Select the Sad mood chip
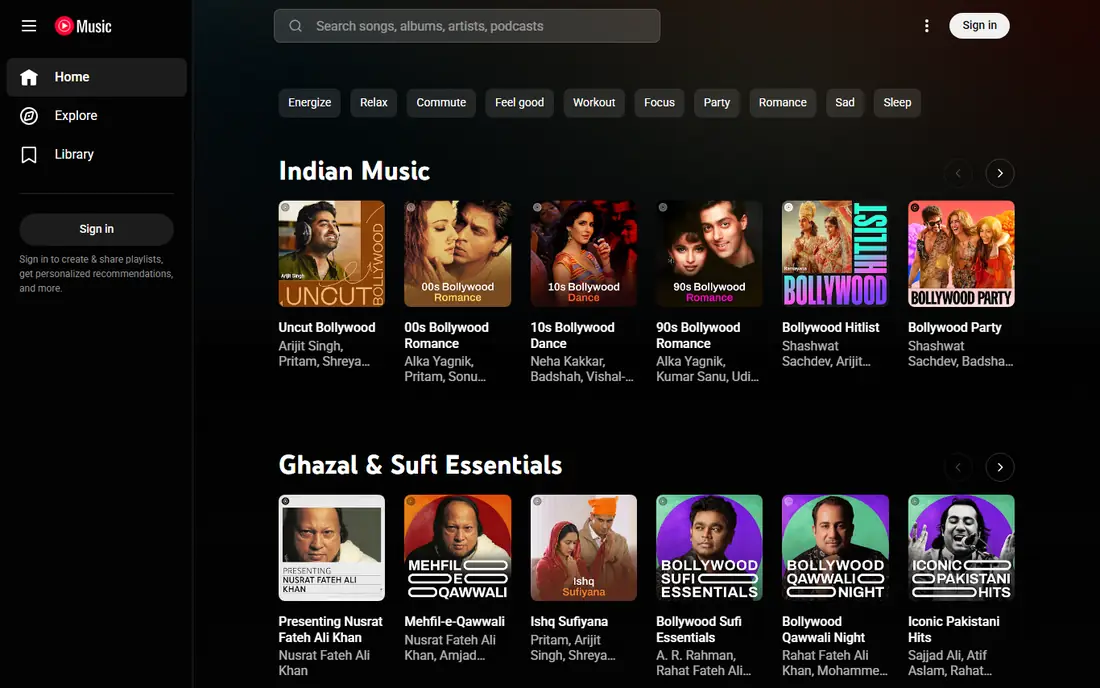The height and width of the screenshot is (688, 1100). point(845,102)
